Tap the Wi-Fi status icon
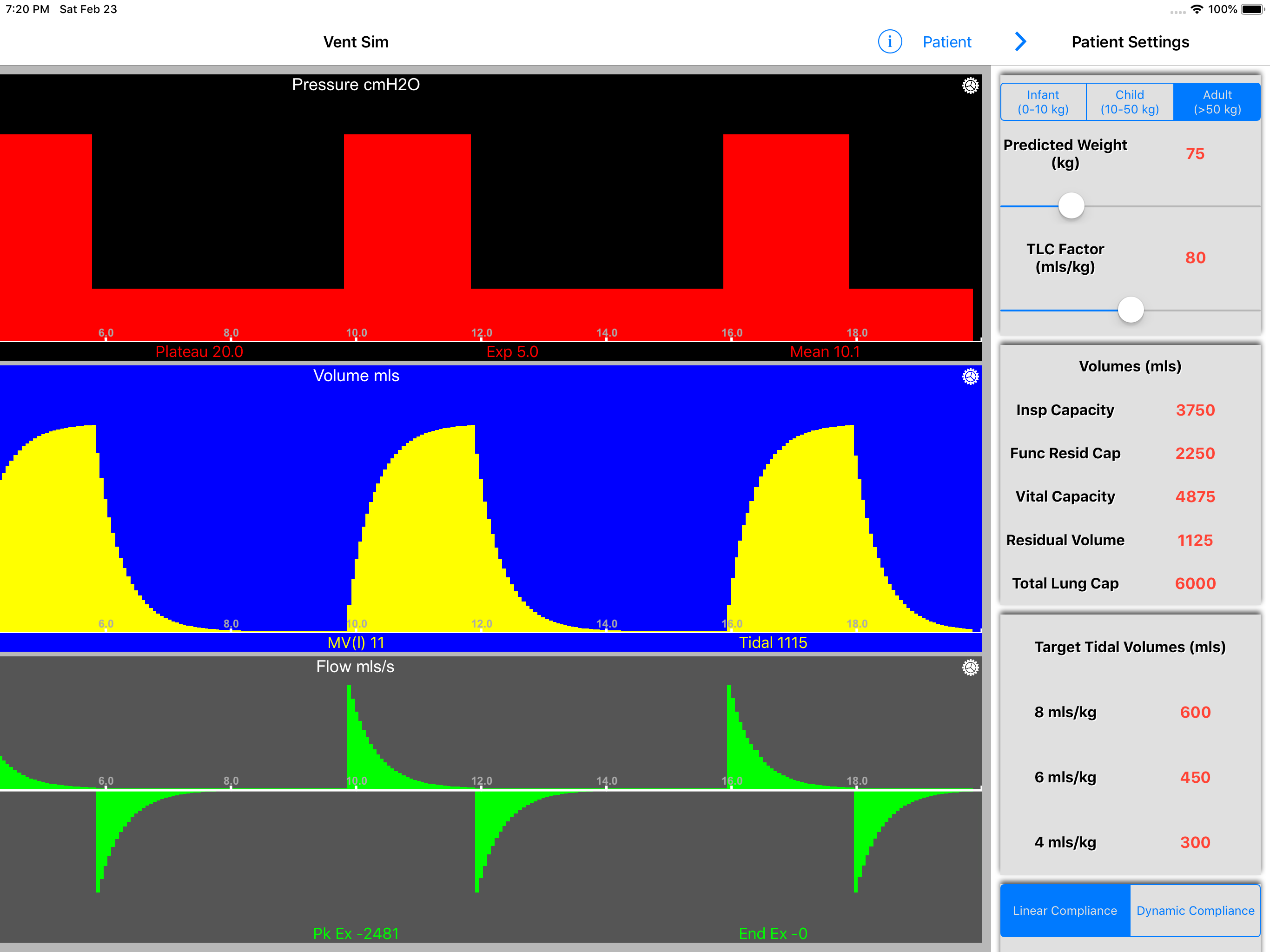Screen dimensions: 1270x952 [1197, 9]
